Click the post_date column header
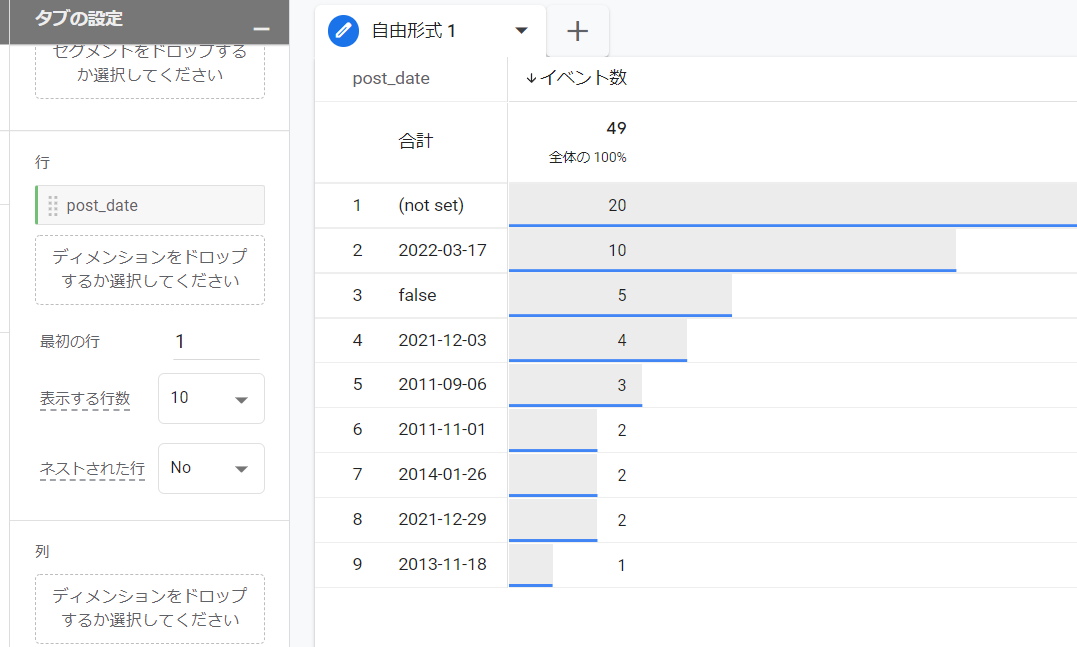 [391, 78]
